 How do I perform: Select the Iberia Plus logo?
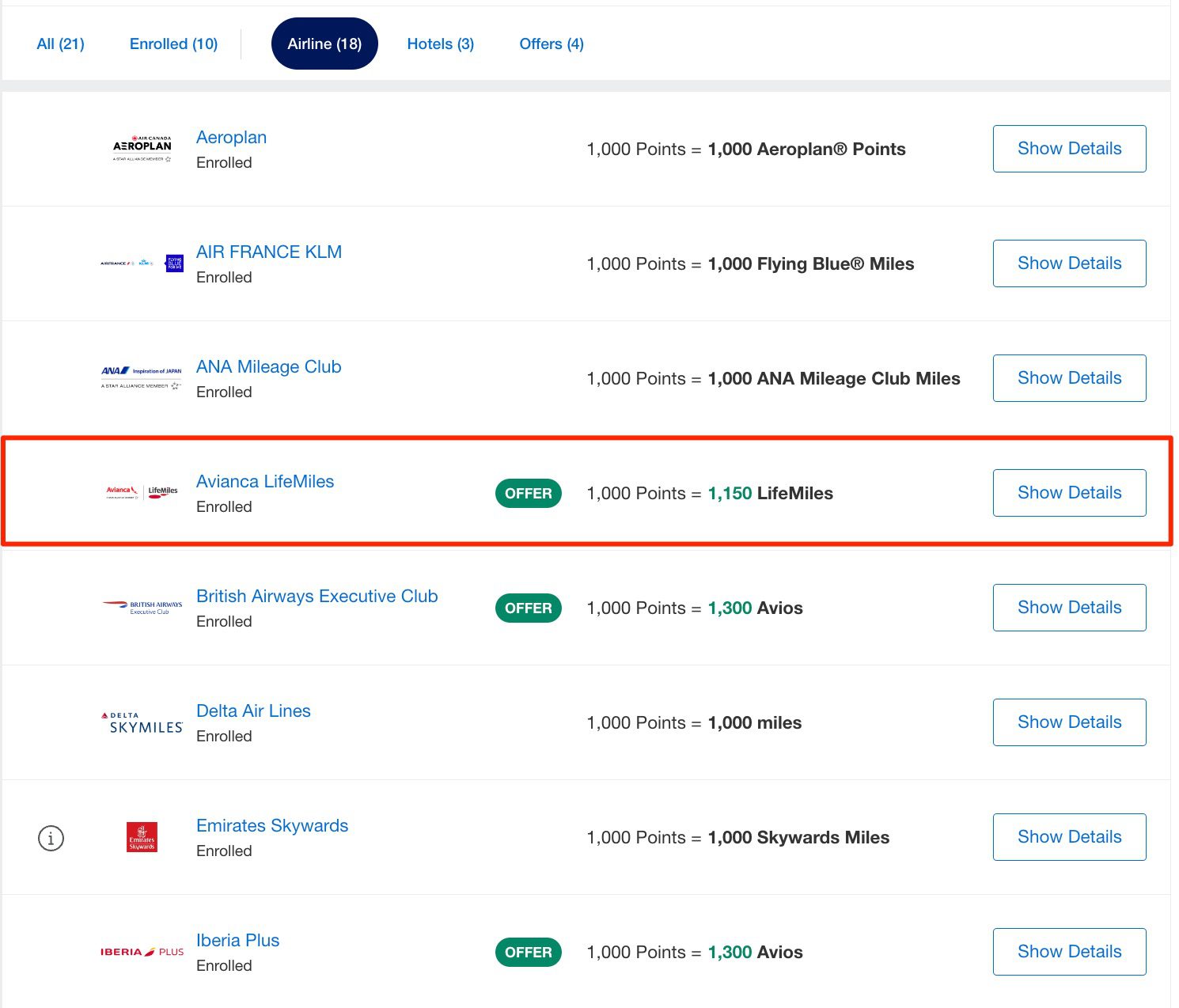(x=142, y=952)
